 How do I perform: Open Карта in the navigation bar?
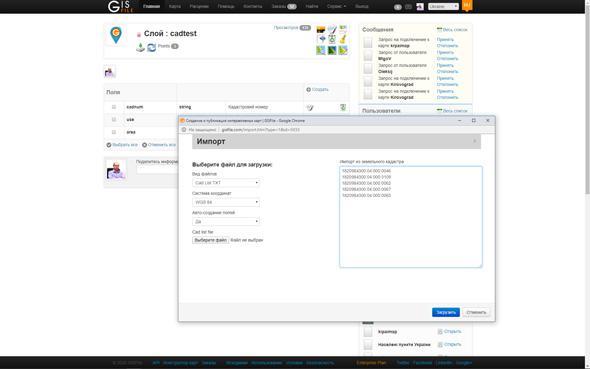point(175,6)
